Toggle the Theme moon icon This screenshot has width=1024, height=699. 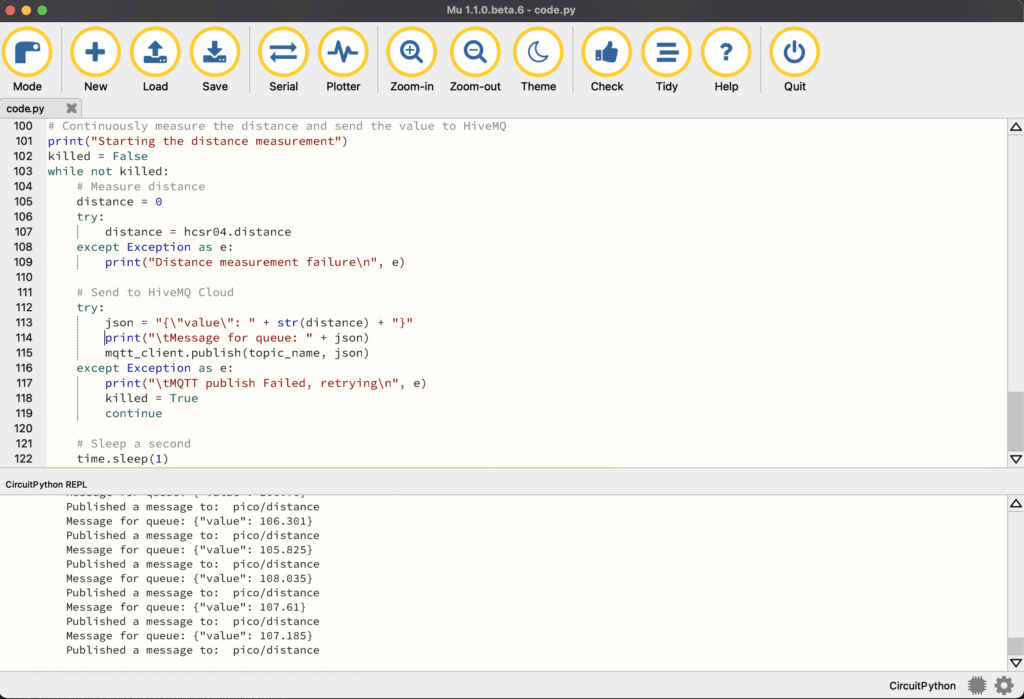pos(538,59)
